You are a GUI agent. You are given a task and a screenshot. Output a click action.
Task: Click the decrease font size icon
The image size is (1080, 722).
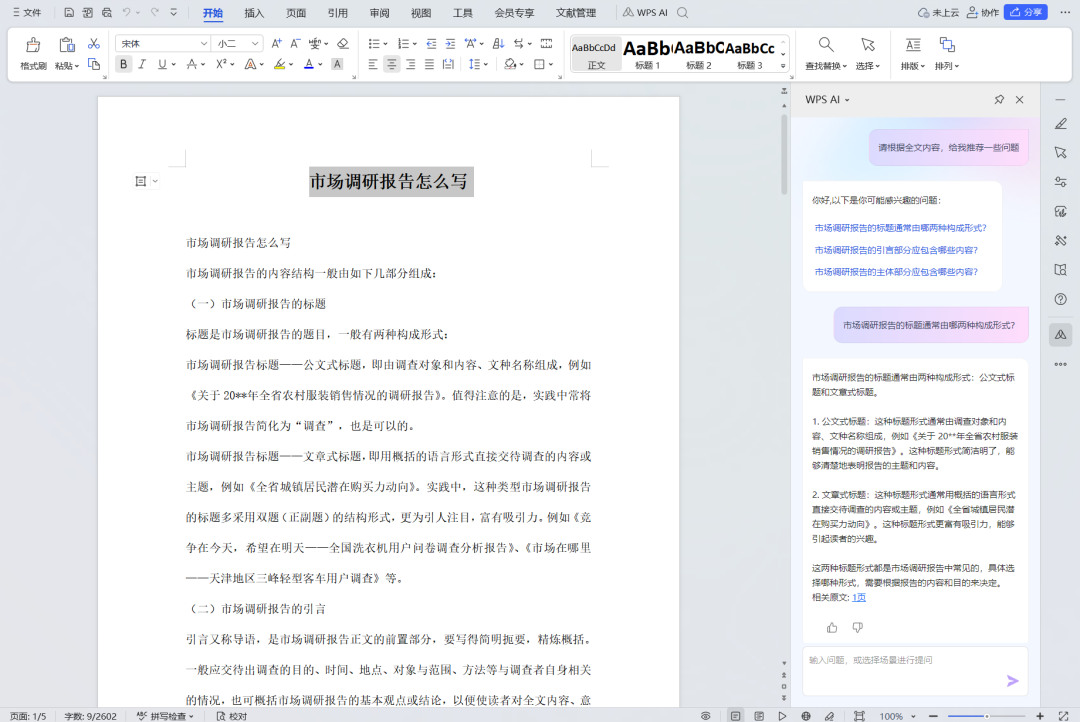[x=295, y=43]
